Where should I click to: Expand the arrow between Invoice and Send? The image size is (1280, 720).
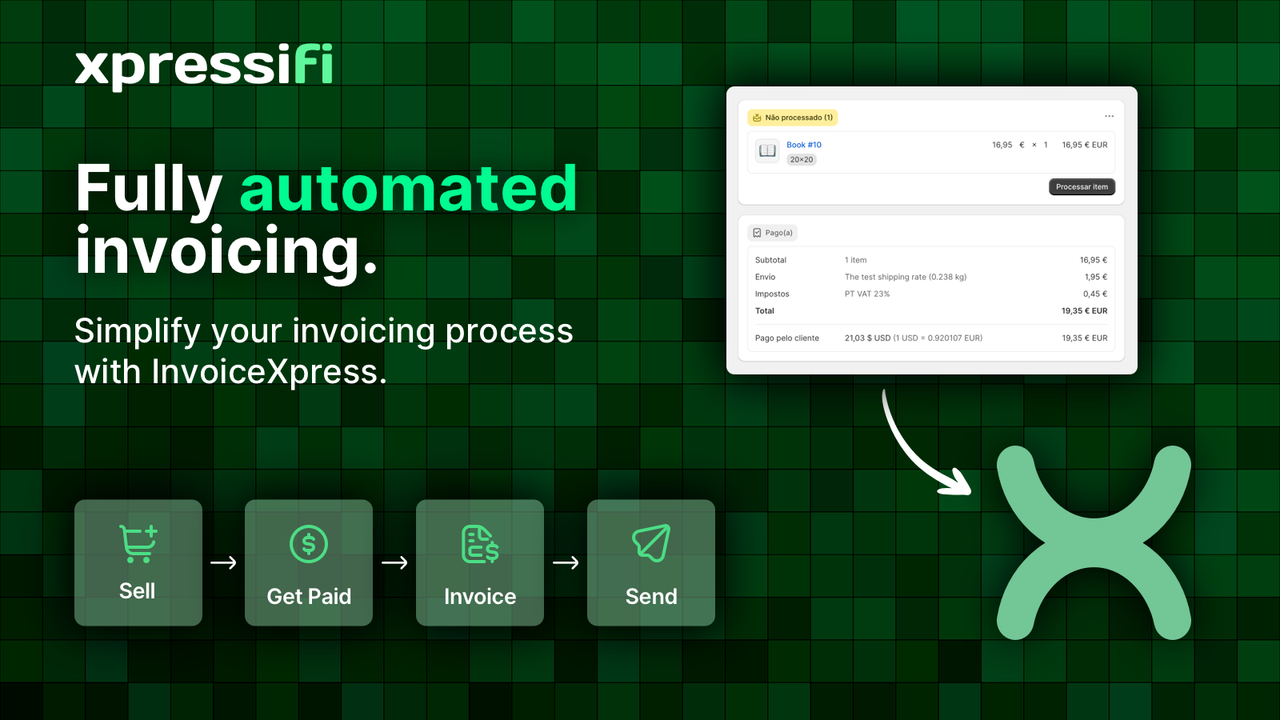565,563
